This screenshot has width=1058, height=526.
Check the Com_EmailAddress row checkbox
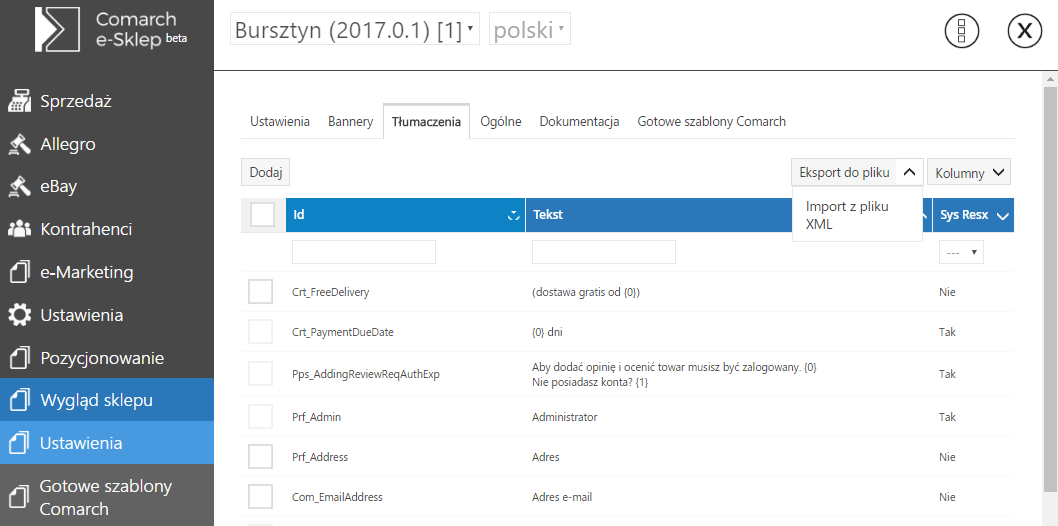(x=260, y=497)
